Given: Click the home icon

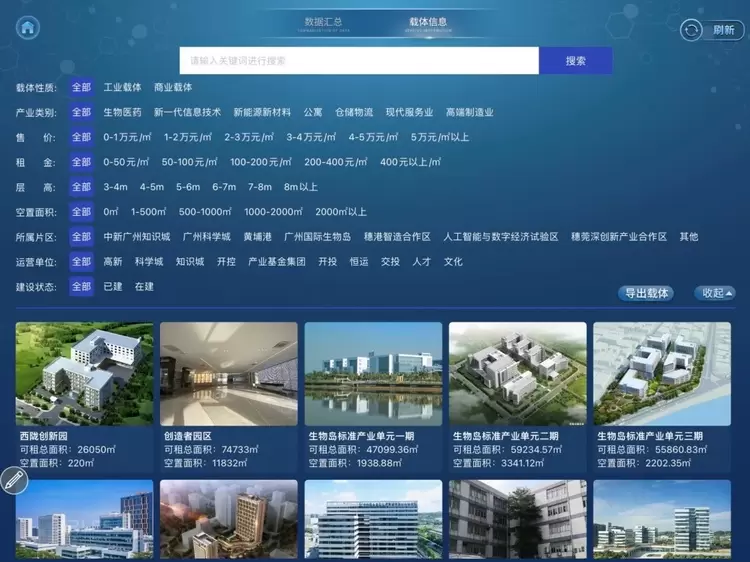Looking at the screenshot, I should (28, 28).
